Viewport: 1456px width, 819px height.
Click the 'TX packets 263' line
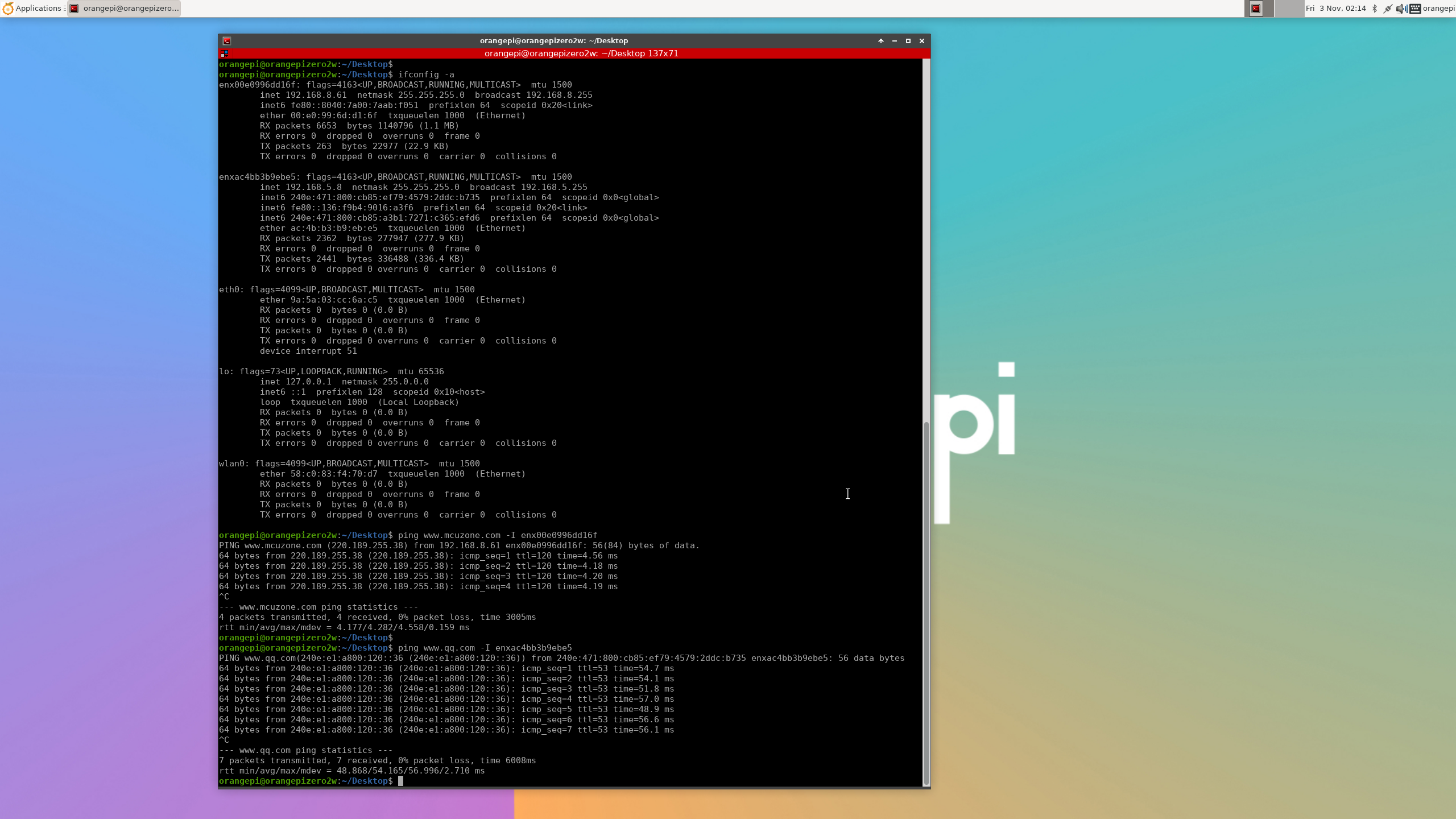coord(354,146)
